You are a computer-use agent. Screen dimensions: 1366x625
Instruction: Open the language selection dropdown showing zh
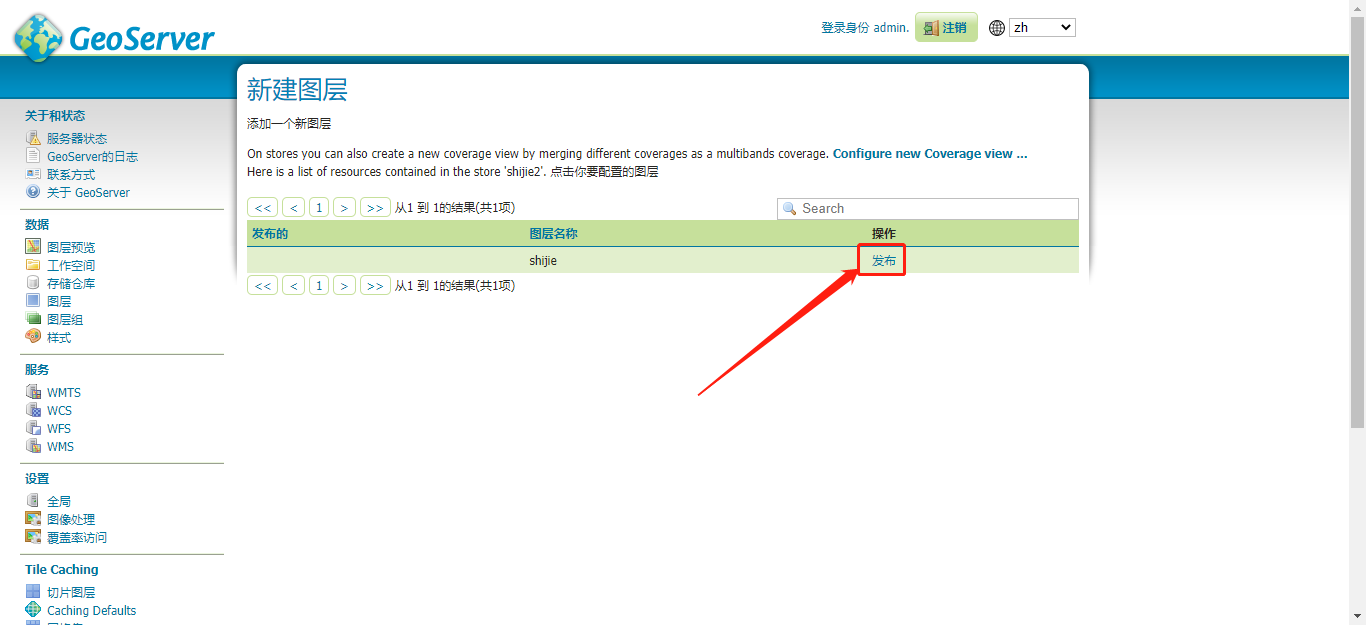pyautogui.click(x=1042, y=26)
